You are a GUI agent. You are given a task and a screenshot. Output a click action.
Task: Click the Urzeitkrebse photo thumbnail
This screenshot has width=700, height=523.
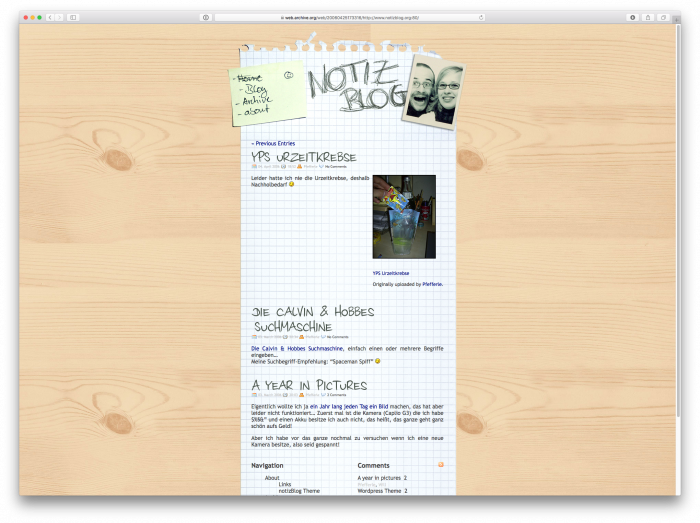(x=404, y=217)
